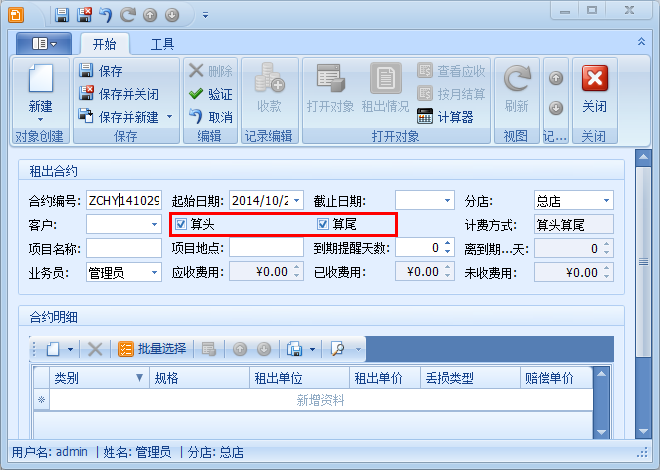660x470 pixels.
Task: Click the 租出单价 column header
Action: tap(385, 378)
